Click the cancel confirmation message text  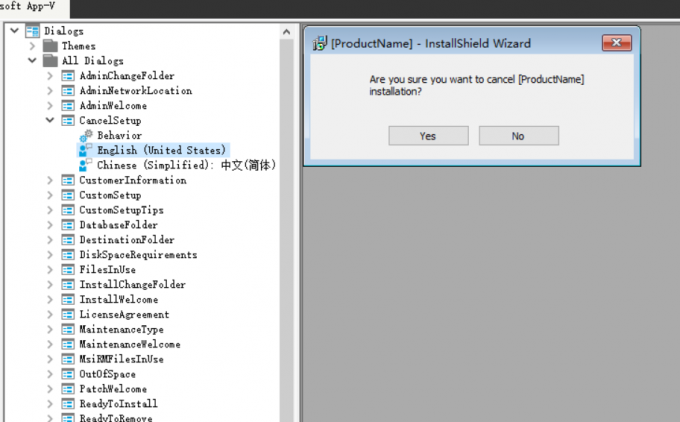(x=477, y=85)
